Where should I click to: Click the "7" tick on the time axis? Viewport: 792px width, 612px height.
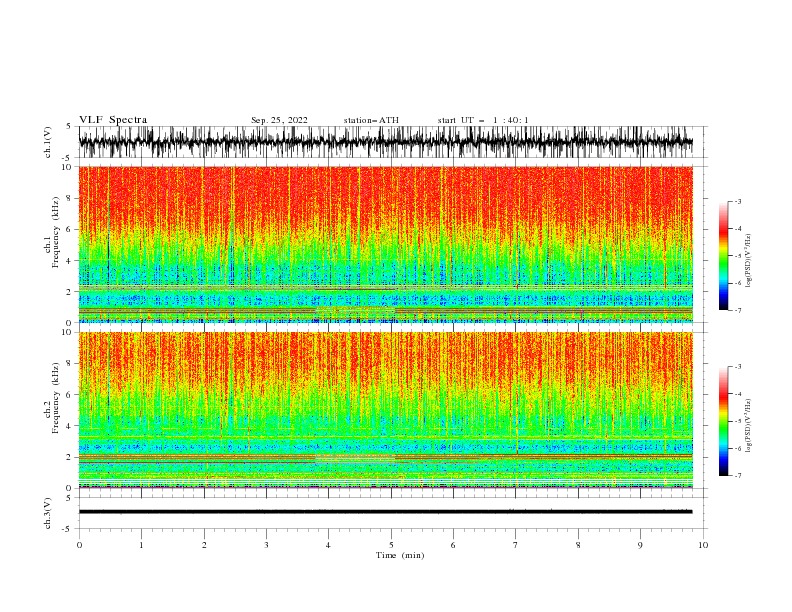516,545
